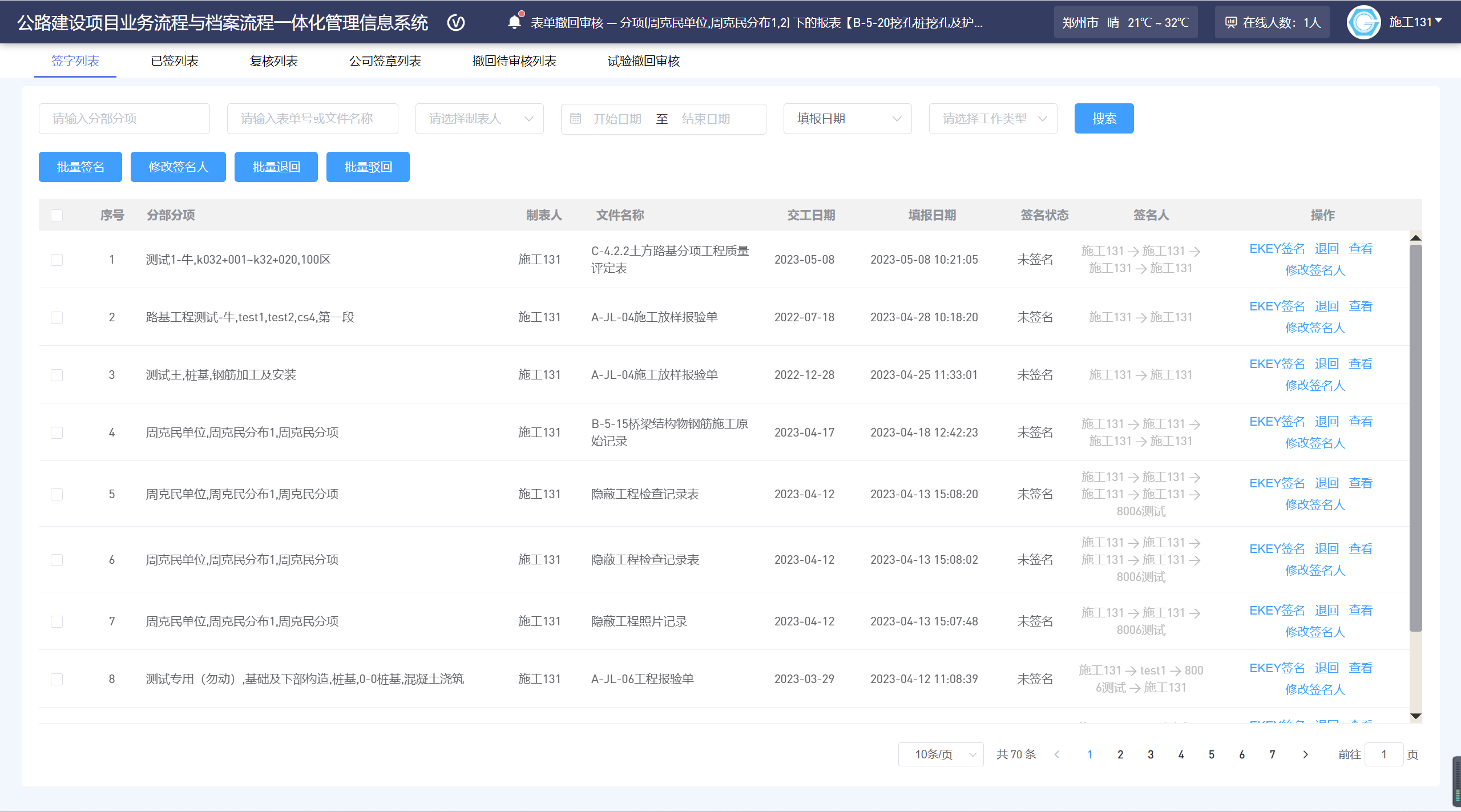This screenshot has height=812, width=1461.
Task: Click file name 隐蔽工程照片记录
Action: pyautogui.click(x=639, y=621)
